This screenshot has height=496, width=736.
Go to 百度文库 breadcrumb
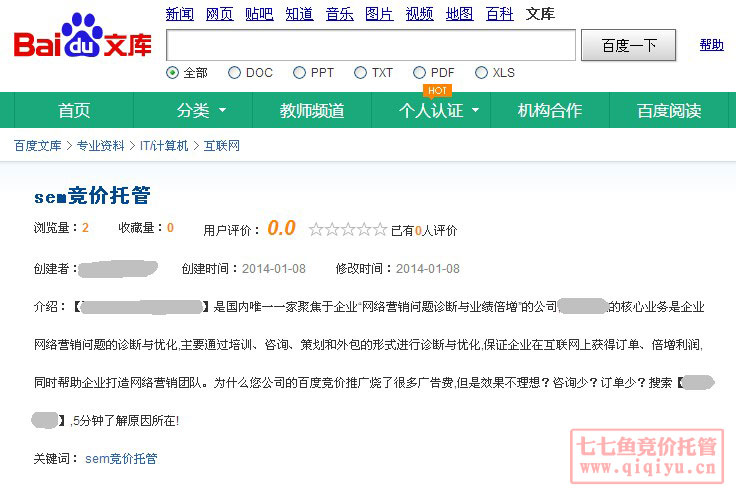[38, 146]
